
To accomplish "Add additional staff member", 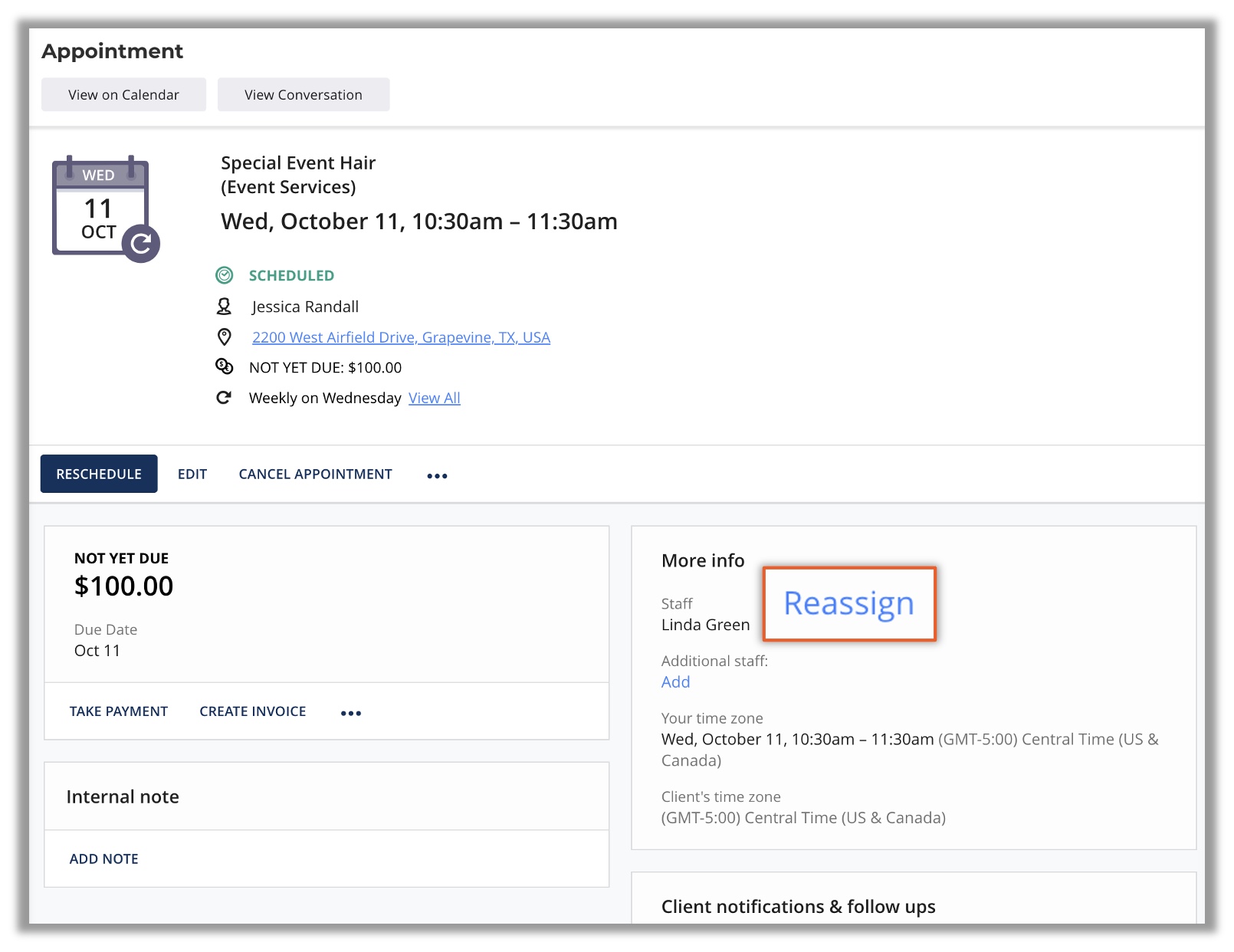I will [675, 682].
